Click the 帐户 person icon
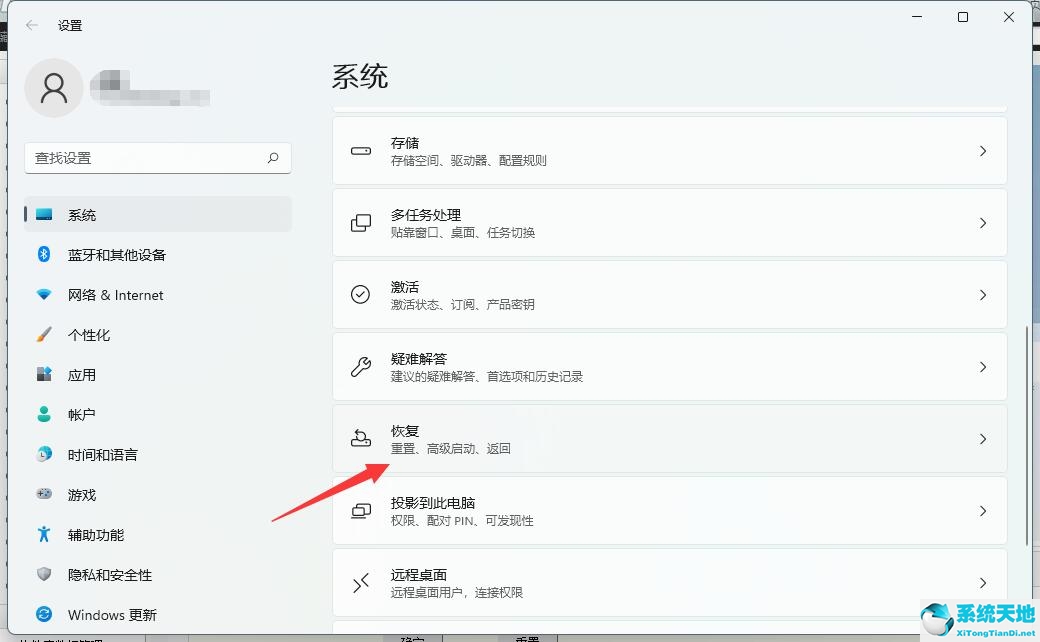 42,414
